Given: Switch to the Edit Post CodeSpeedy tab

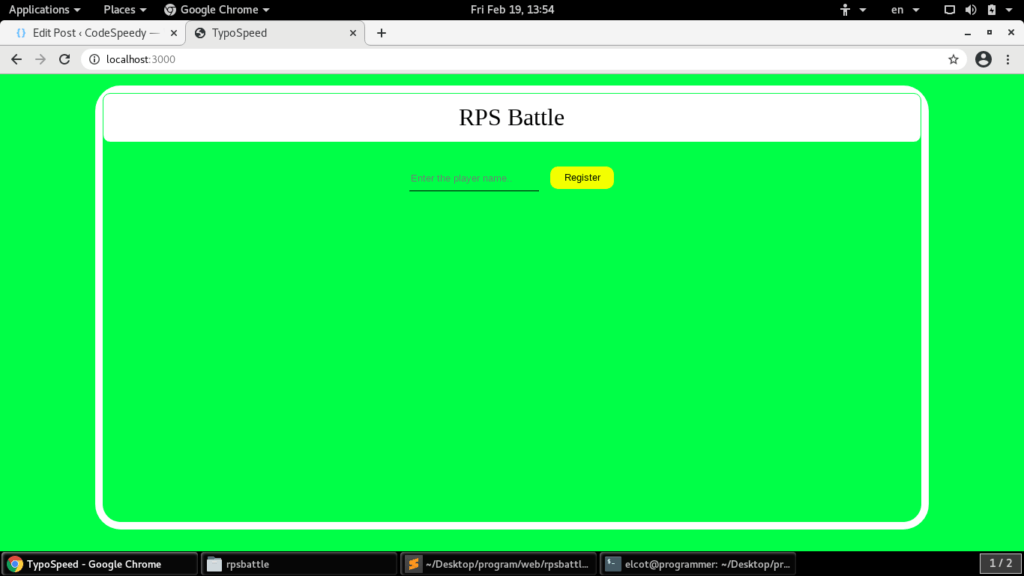Looking at the screenshot, I should [x=90, y=32].
